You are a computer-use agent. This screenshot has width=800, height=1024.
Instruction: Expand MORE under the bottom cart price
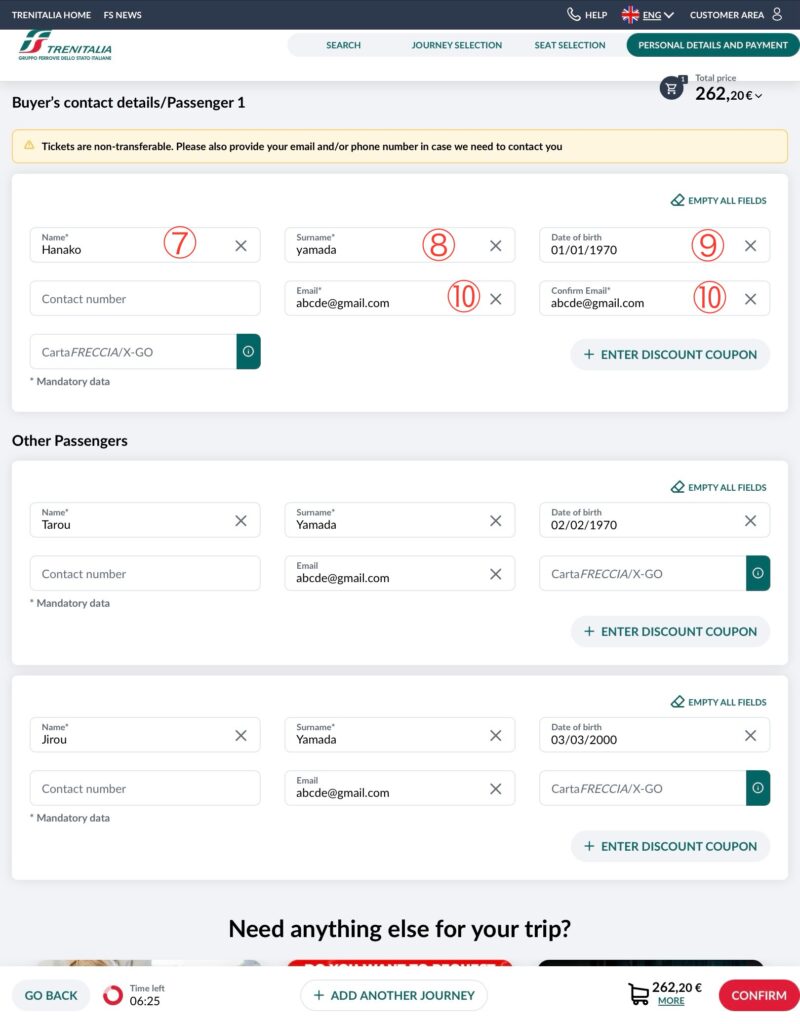click(671, 1001)
